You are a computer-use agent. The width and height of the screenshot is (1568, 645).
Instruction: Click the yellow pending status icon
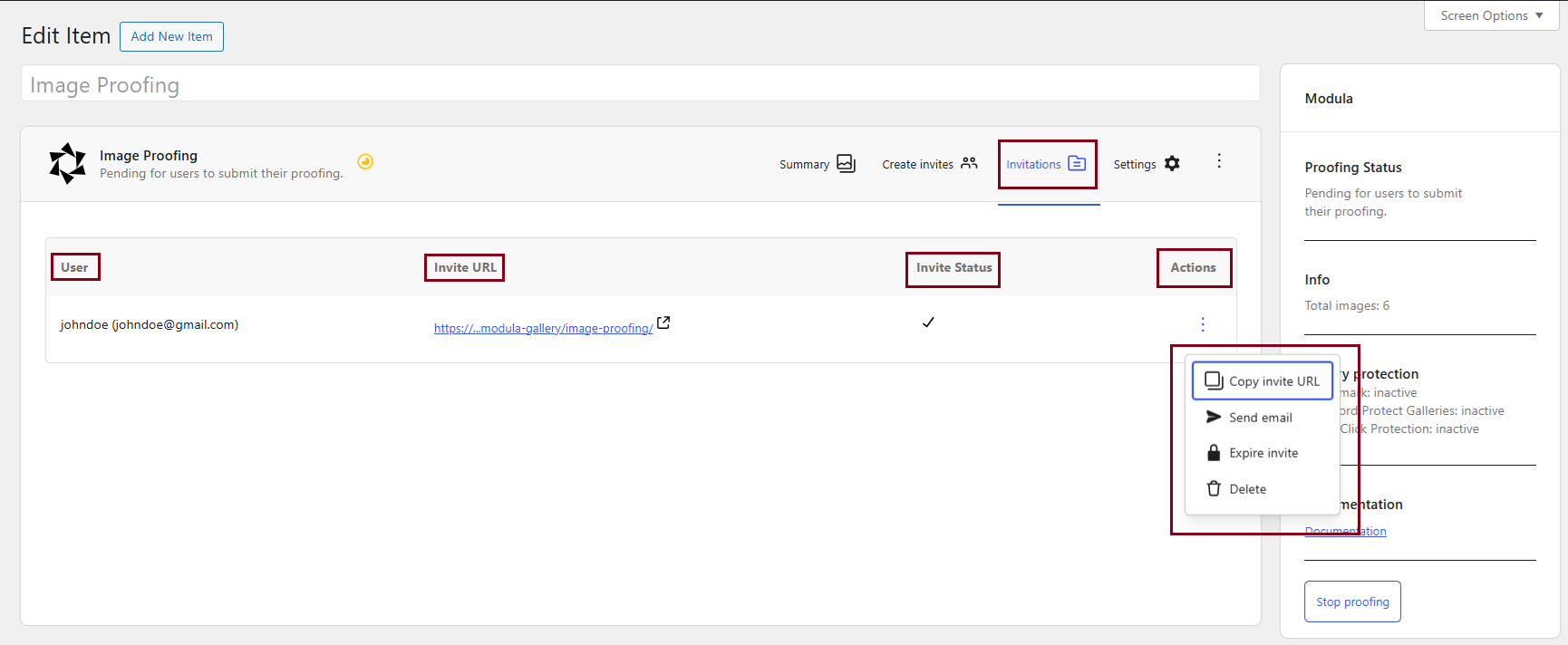pyautogui.click(x=365, y=161)
